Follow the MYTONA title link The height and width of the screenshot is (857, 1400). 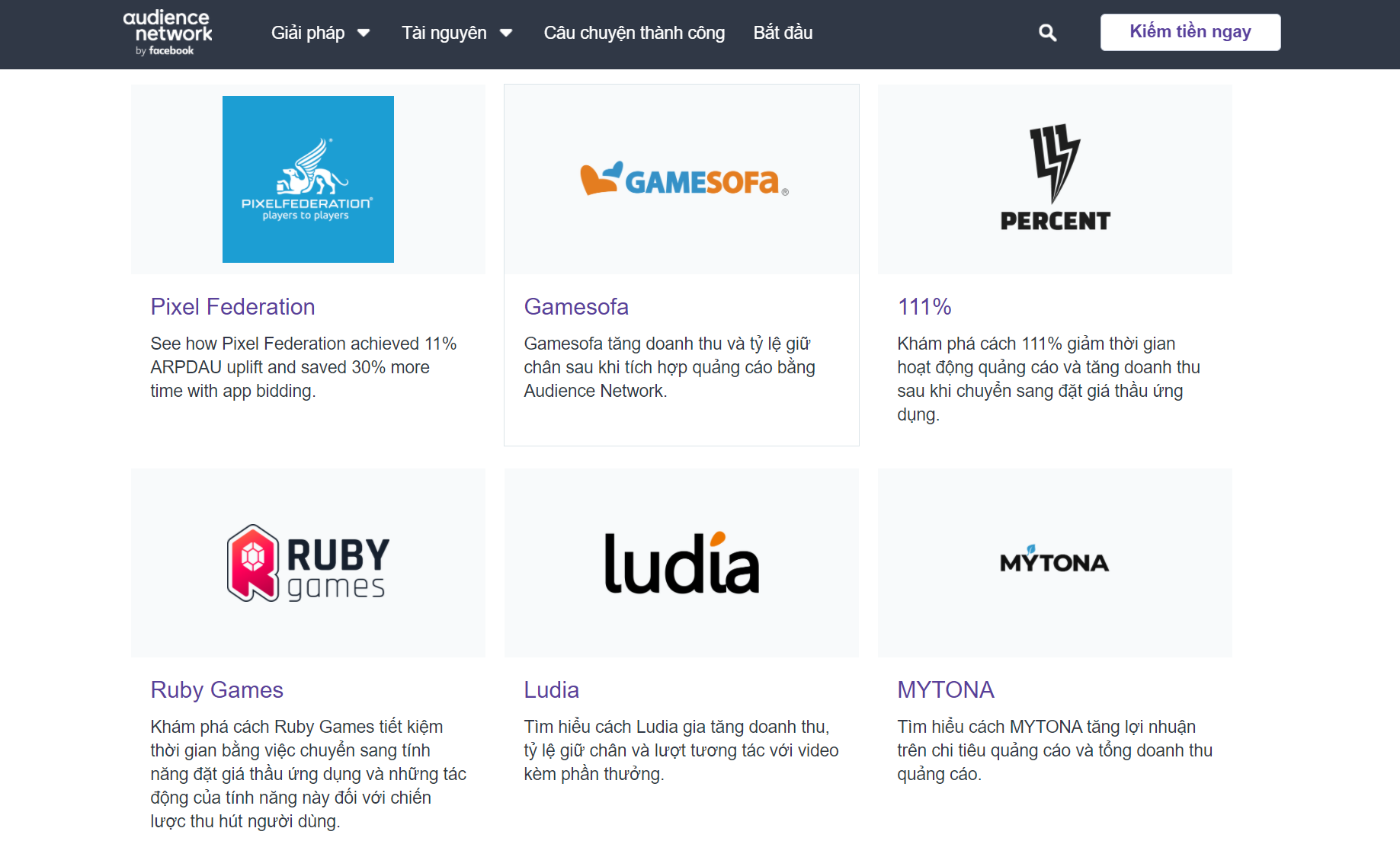[x=946, y=690]
